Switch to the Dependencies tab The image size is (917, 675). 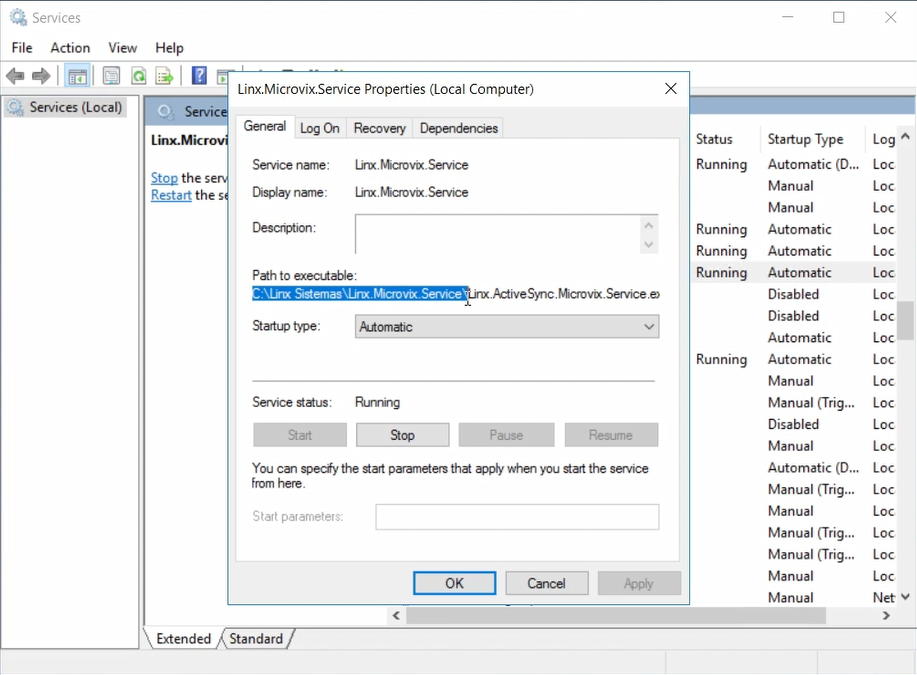click(x=458, y=128)
